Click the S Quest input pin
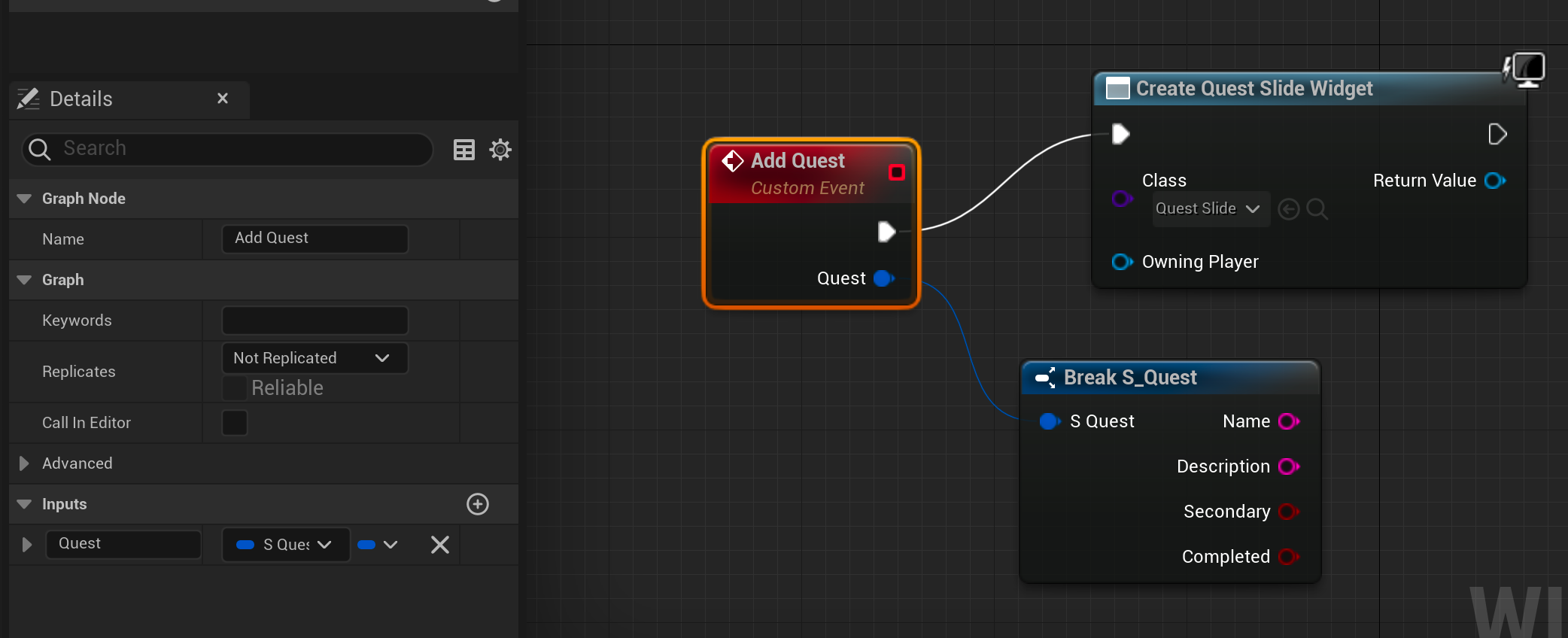 pyautogui.click(x=1050, y=421)
